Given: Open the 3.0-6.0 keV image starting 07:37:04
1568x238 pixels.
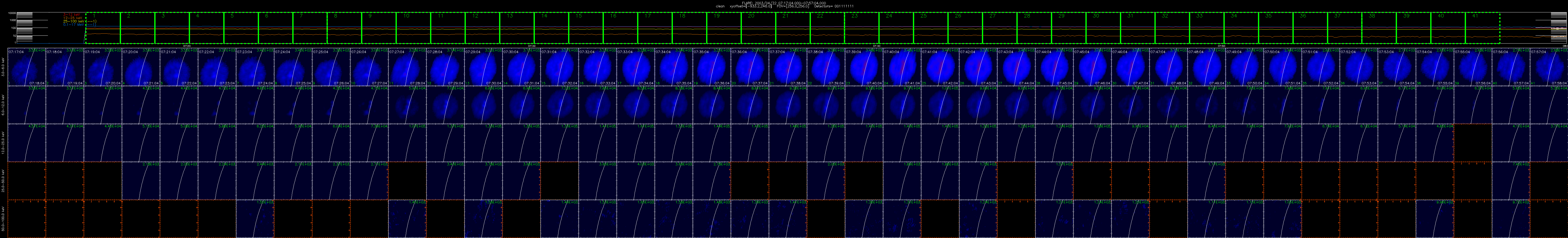Looking at the screenshot, I should click(x=788, y=67).
